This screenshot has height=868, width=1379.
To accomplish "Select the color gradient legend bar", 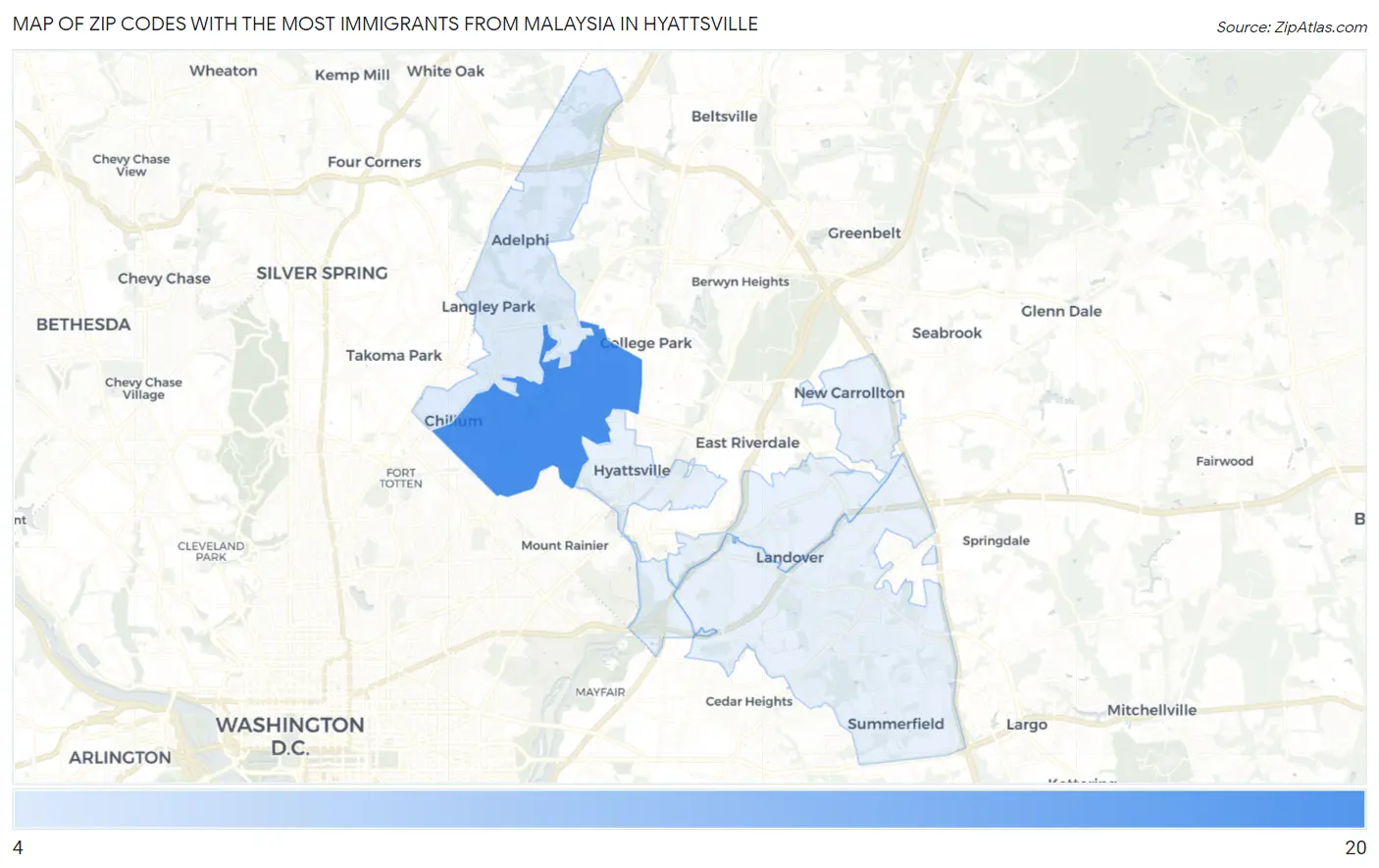I will (689, 810).
